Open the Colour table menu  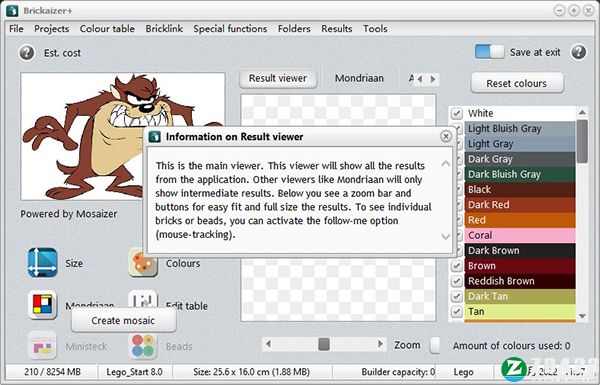click(x=107, y=29)
